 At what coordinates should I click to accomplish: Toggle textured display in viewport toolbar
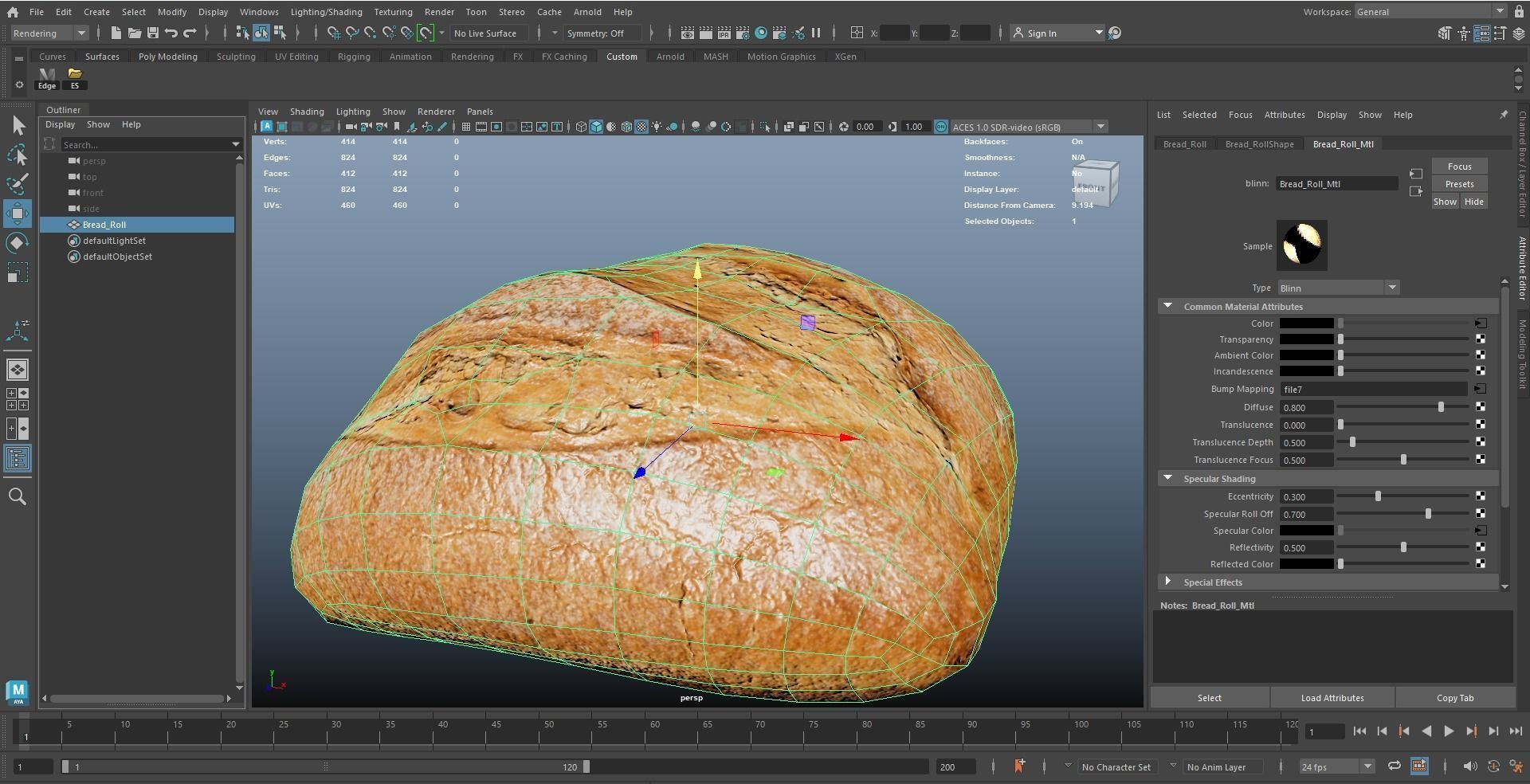click(x=641, y=127)
